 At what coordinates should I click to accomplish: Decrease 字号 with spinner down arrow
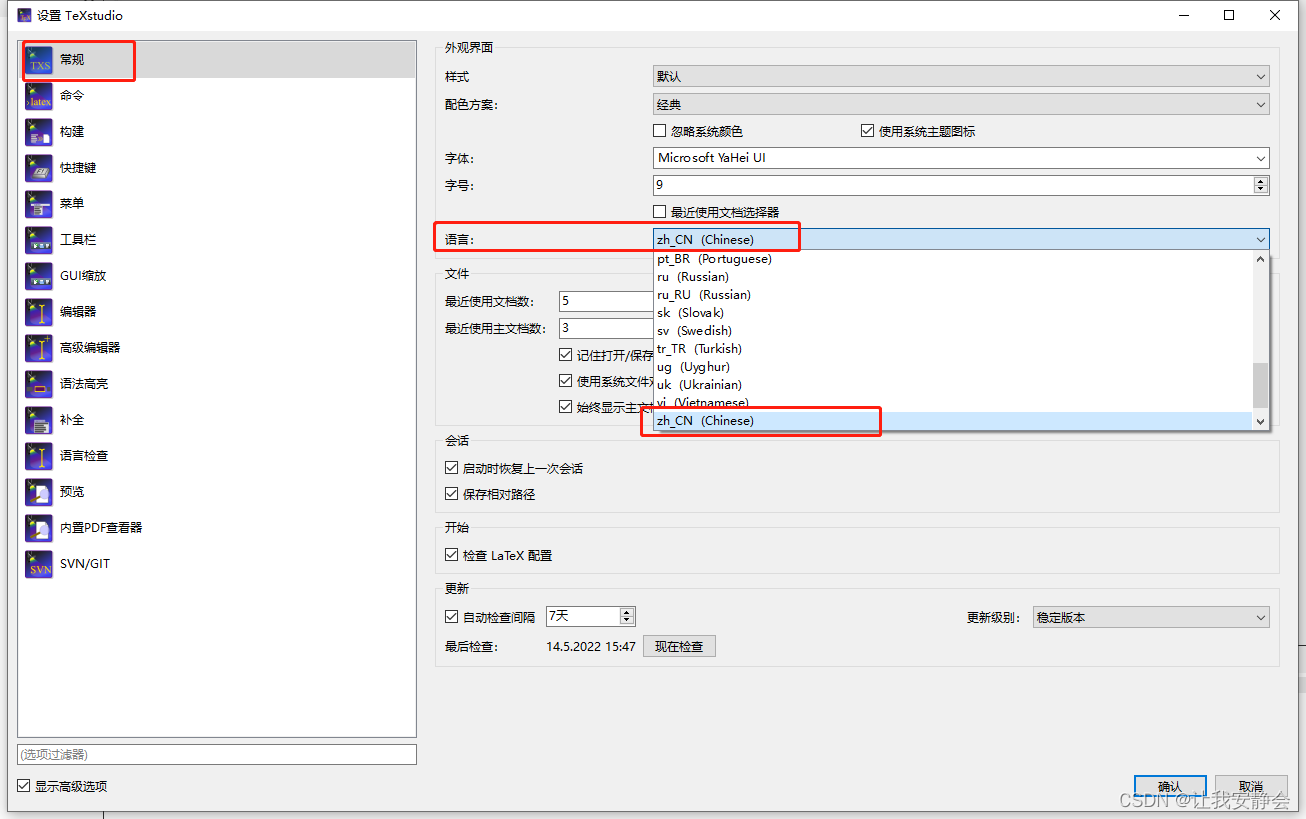pyautogui.click(x=1261, y=189)
